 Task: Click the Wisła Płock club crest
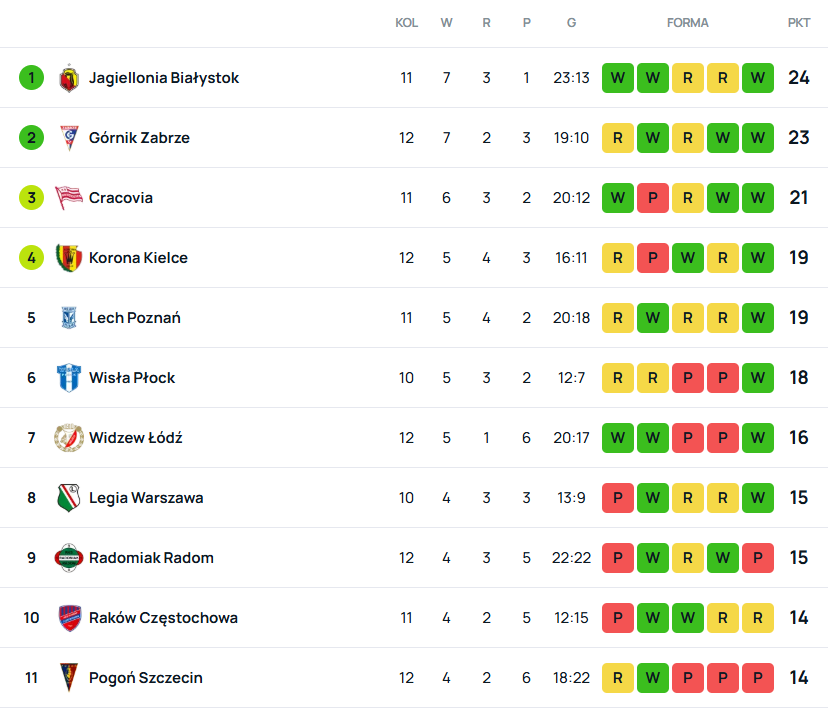[68, 378]
